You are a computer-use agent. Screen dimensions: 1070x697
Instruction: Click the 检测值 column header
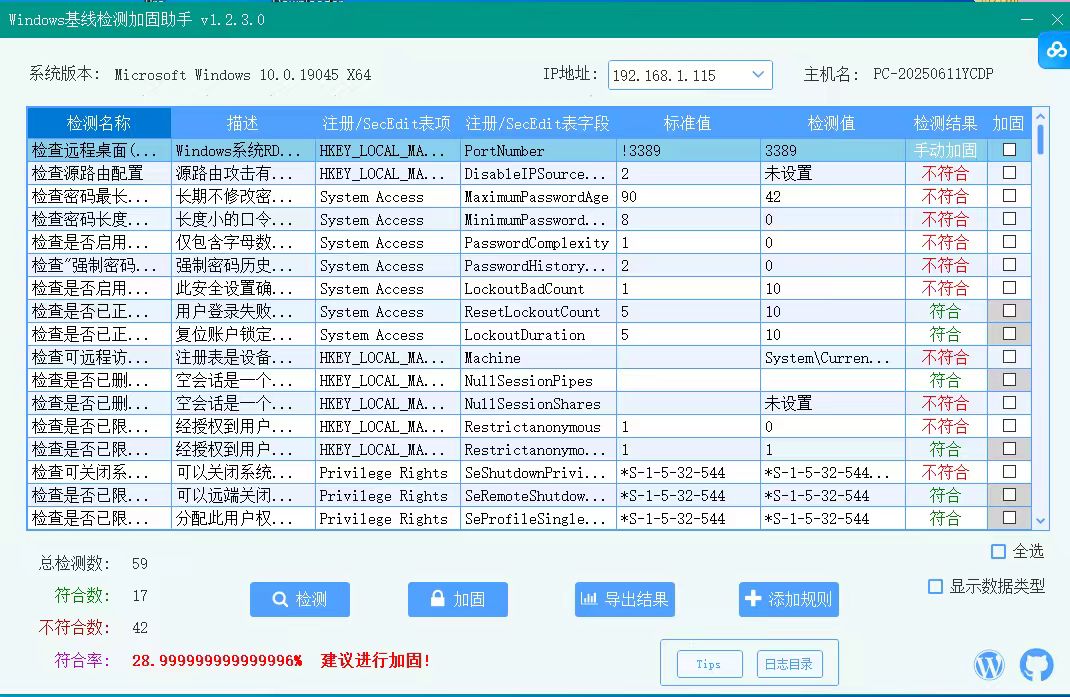click(832, 123)
